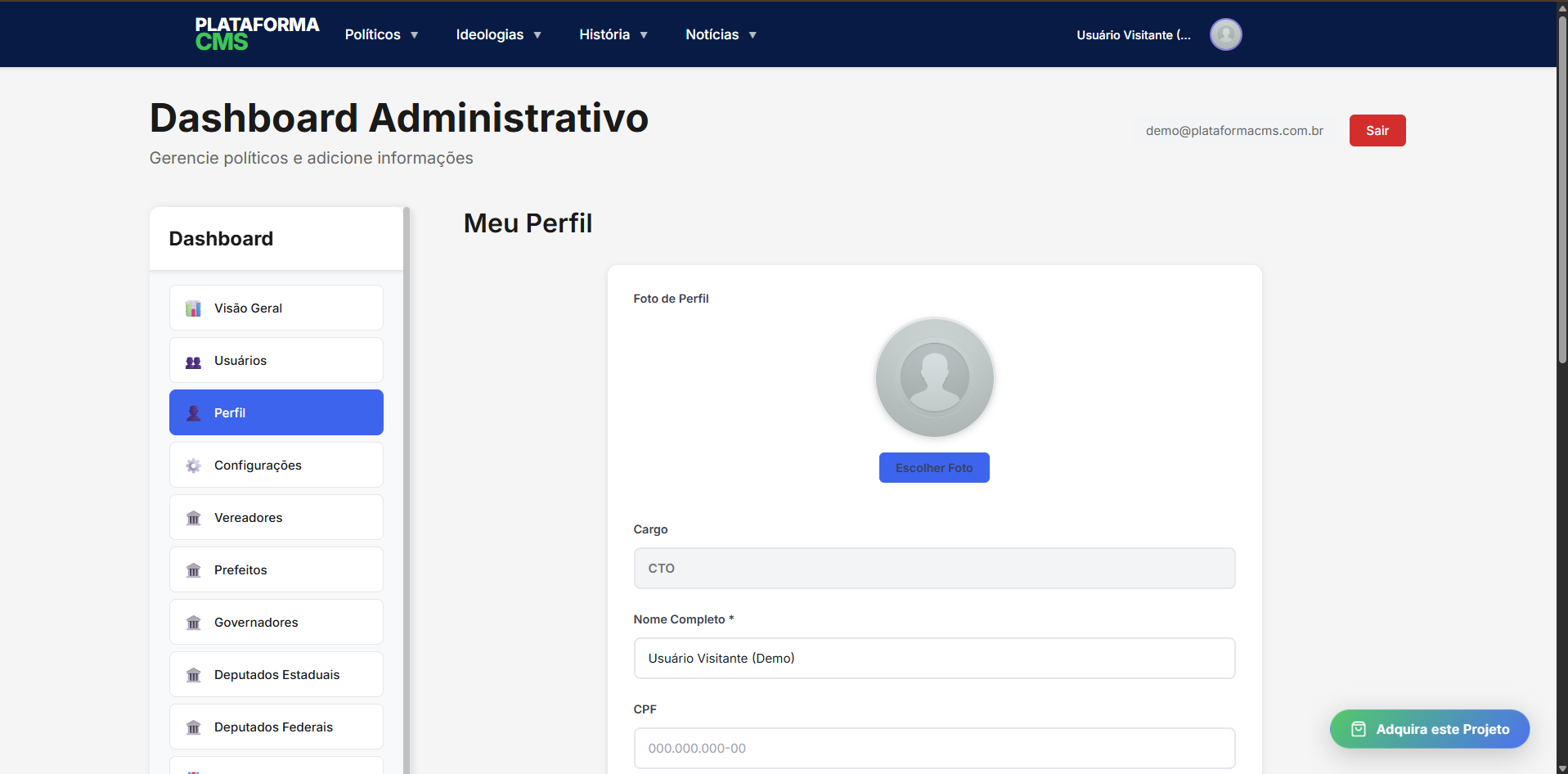Viewport: 1568px width, 774px height.
Task: Open the Prefeitos sidebar entry
Action: coord(276,569)
